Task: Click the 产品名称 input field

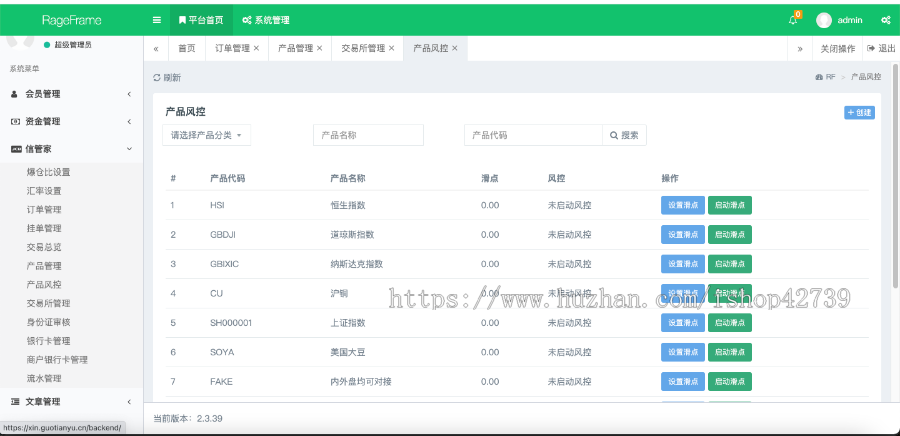Action: (368, 135)
